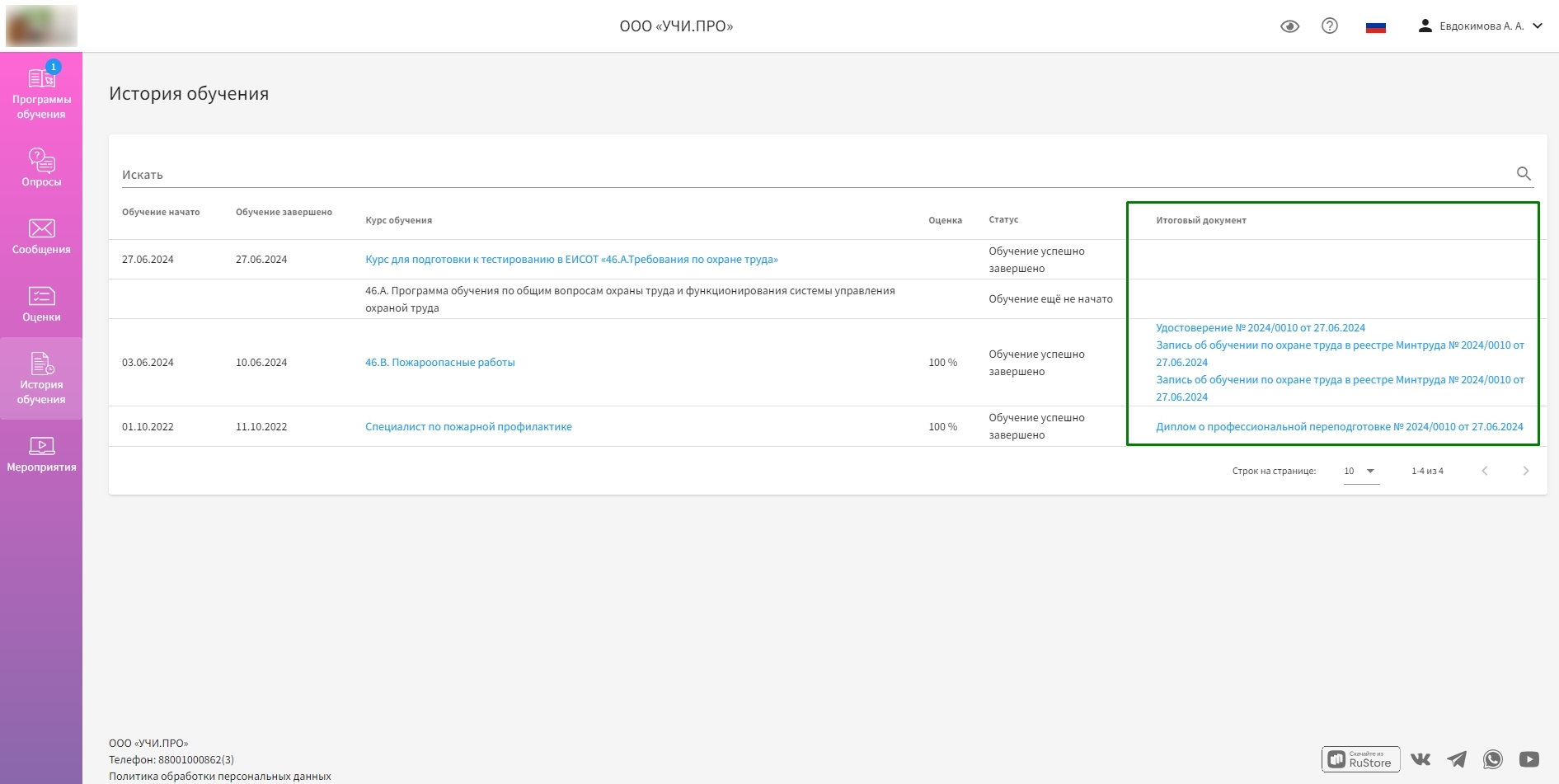Click the ООО «УЧИ.ПРО» header title
The image size is (1559, 784).
click(x=676, y=26)
